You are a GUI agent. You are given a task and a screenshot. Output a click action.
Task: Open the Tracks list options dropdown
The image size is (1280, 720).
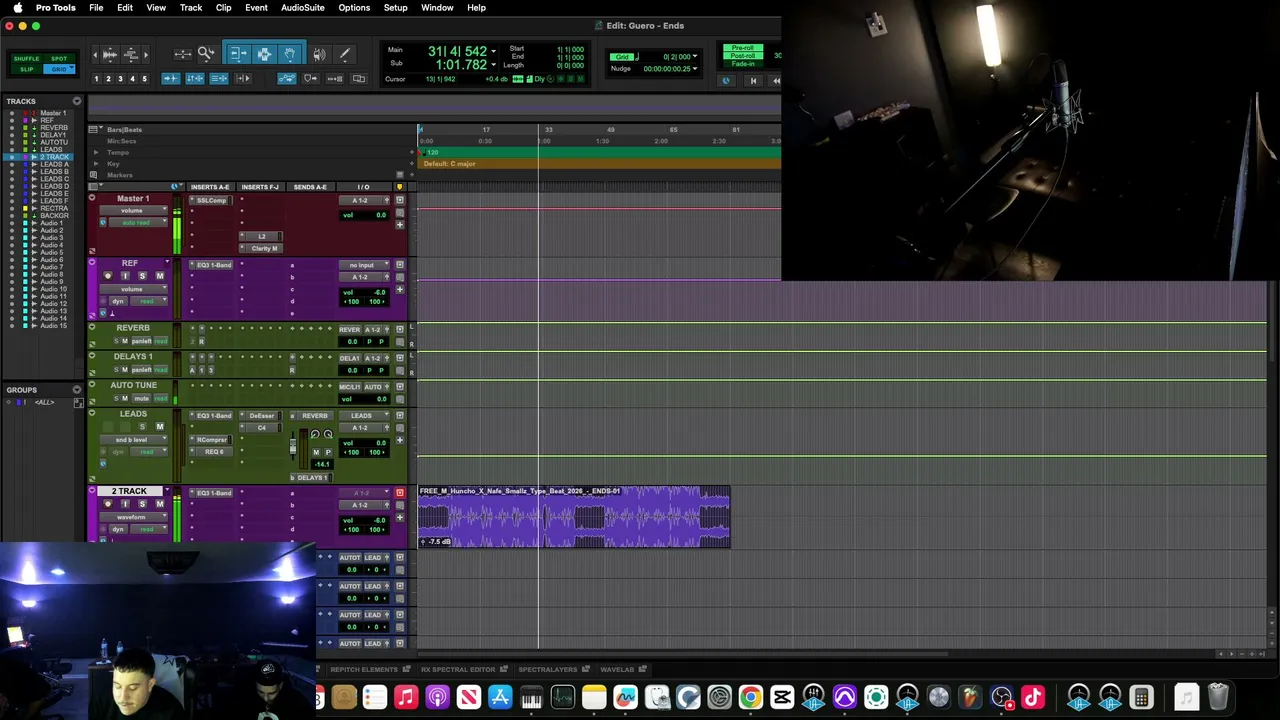point(76,101)
